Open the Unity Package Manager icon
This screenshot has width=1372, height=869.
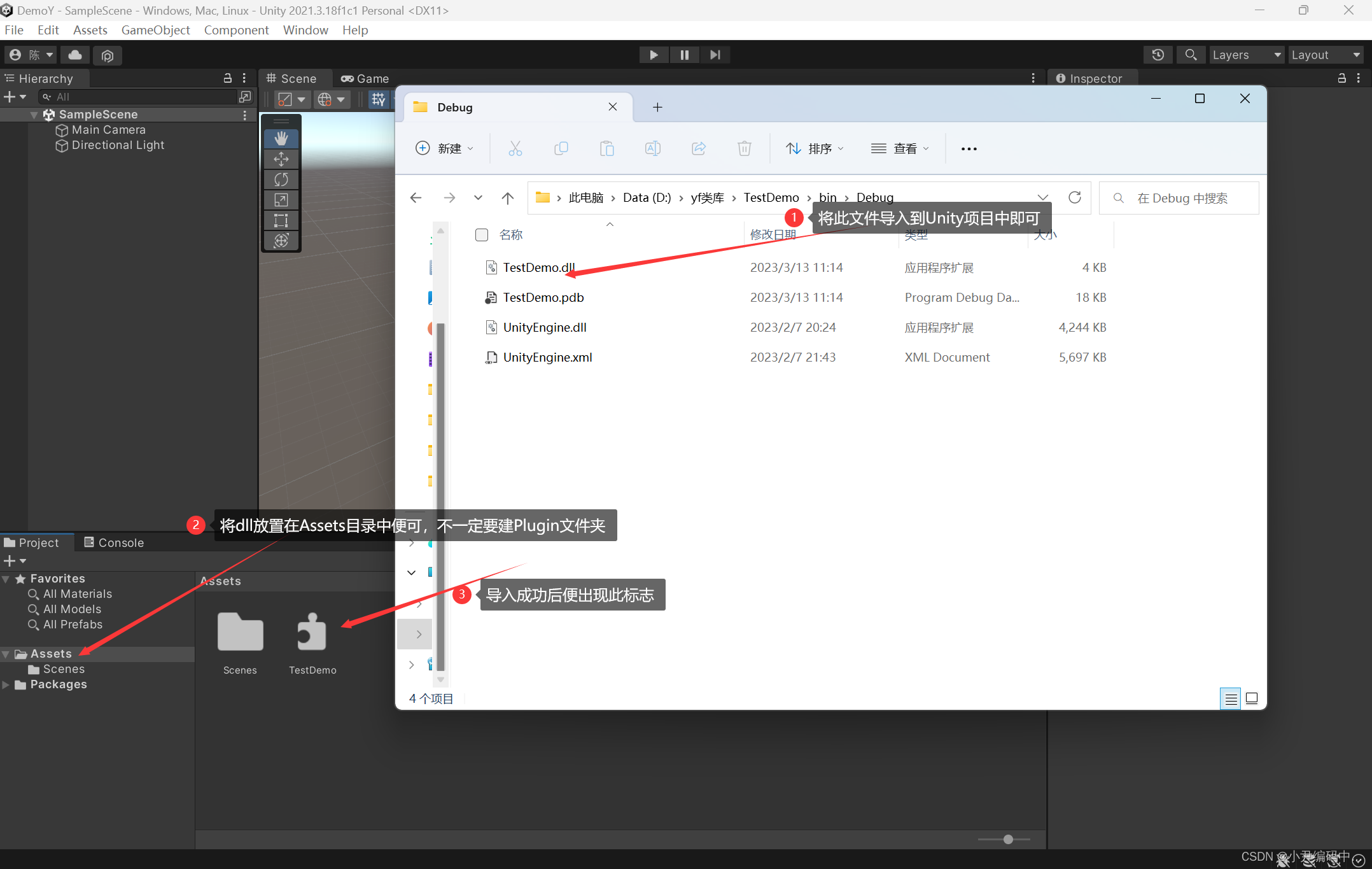click(x=108, y=55)
